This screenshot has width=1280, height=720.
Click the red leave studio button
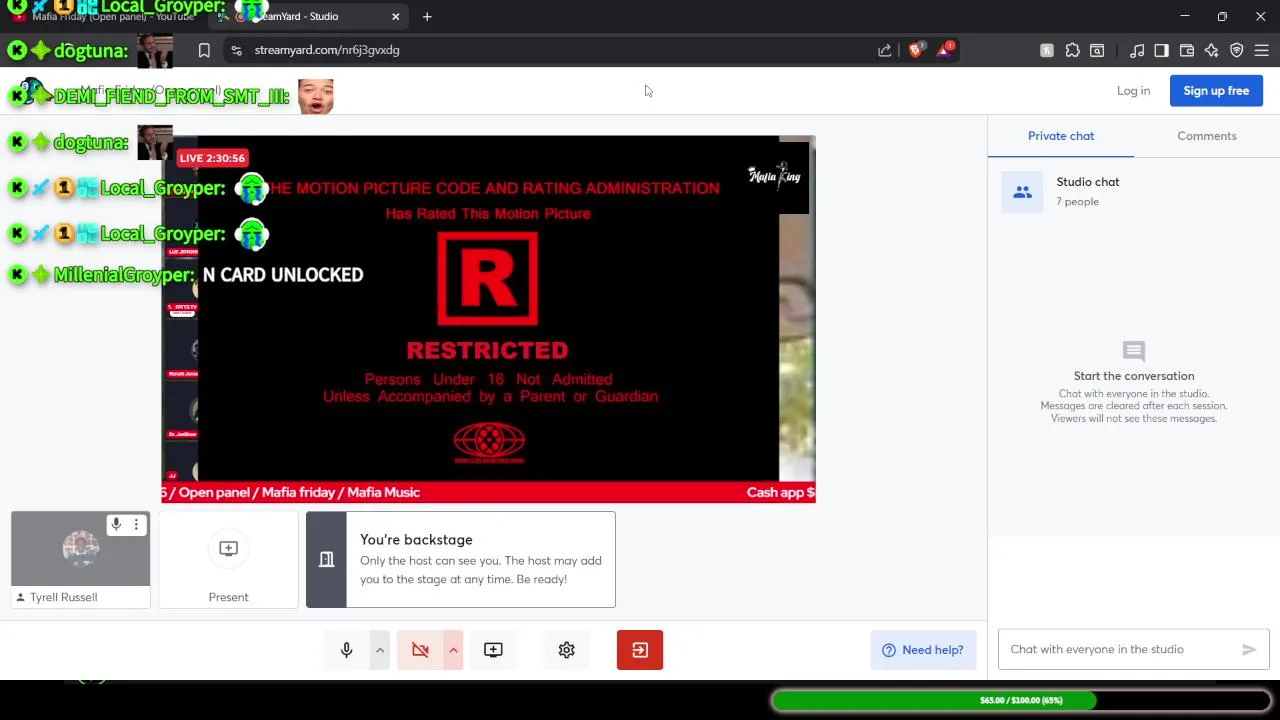640,650
